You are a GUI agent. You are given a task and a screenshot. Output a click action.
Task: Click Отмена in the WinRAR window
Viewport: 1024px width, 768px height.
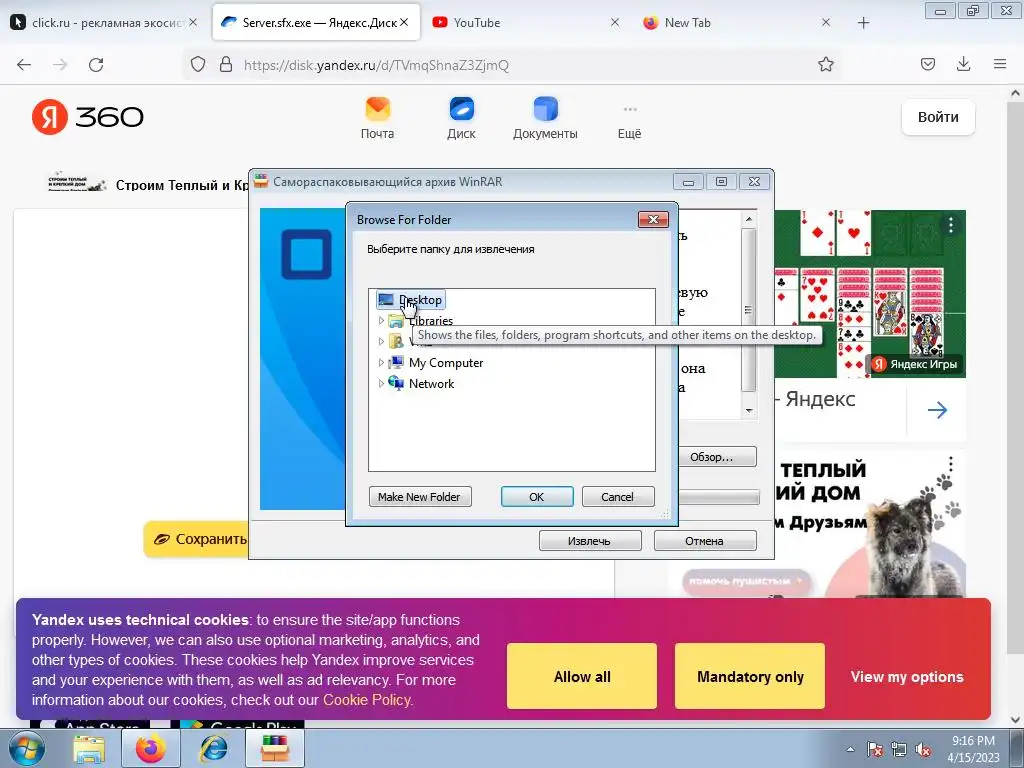(x=705, y=541)
